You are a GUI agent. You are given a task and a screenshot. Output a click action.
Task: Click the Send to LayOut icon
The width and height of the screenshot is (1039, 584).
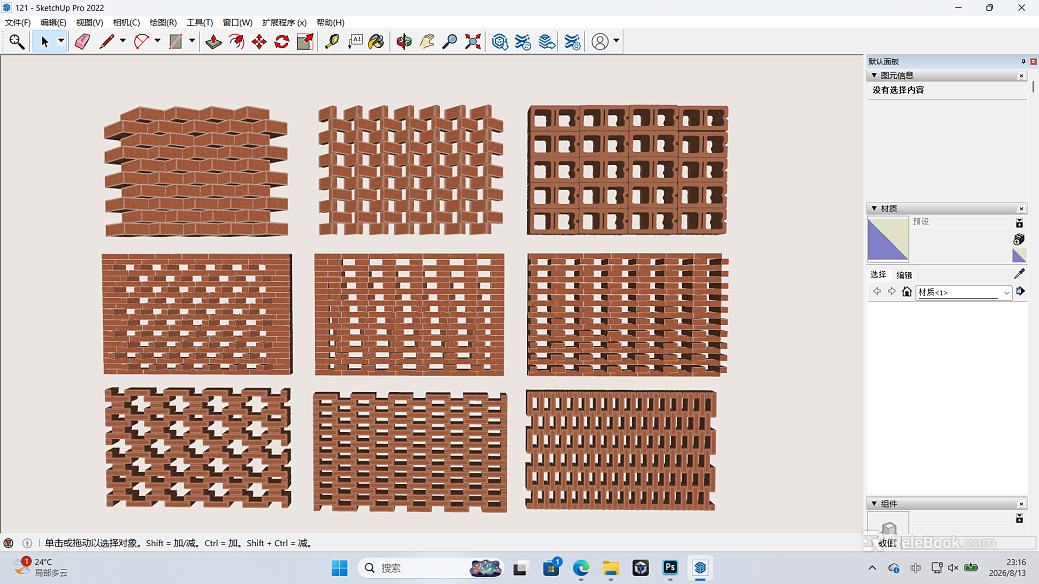coord(547,42)
